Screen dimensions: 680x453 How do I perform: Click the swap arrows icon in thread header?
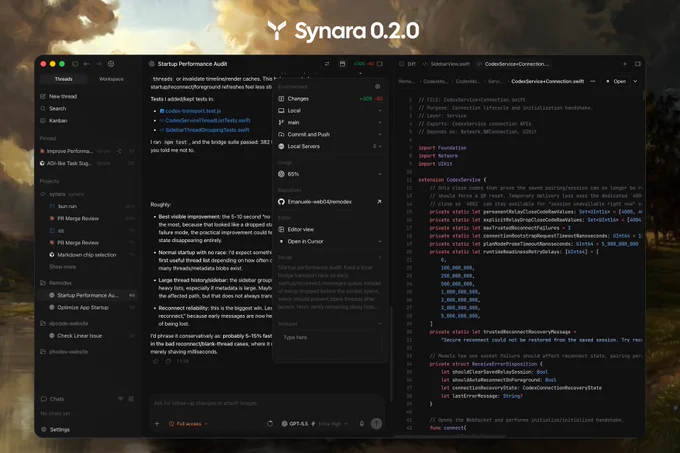click(x=327, y=64)
